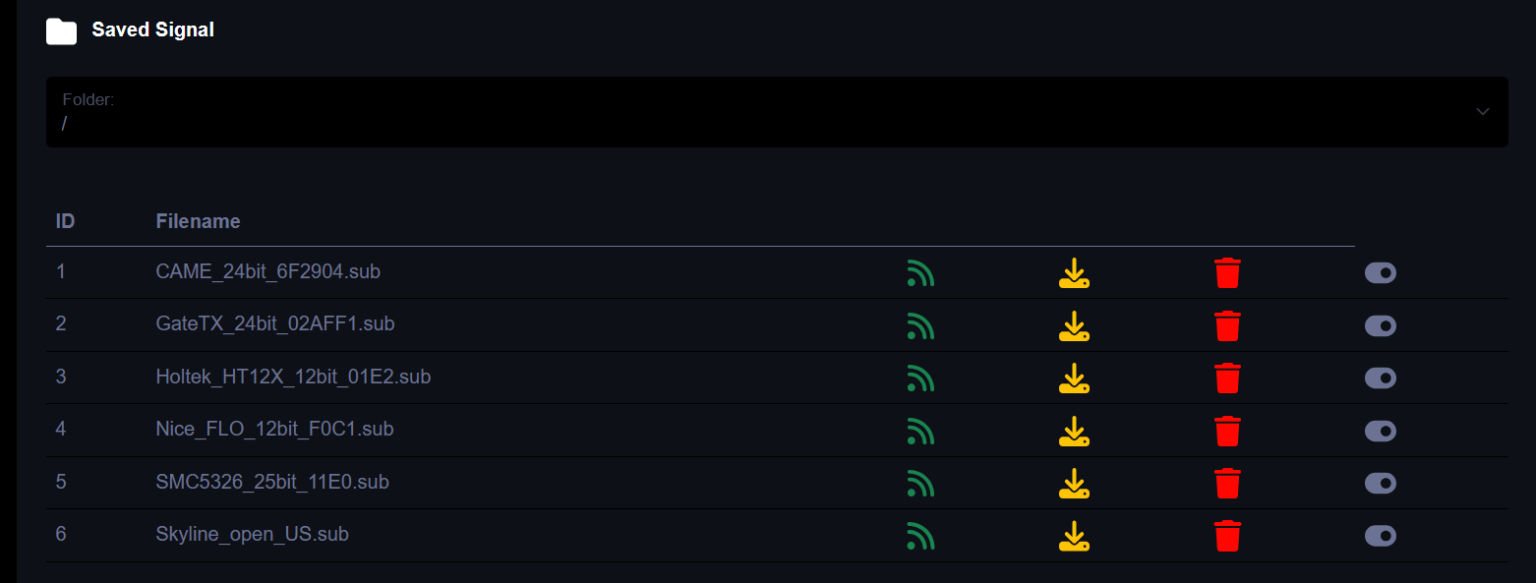
Task: Transmit the Skyline_open_US.sub signal
Action: (920, 536)
